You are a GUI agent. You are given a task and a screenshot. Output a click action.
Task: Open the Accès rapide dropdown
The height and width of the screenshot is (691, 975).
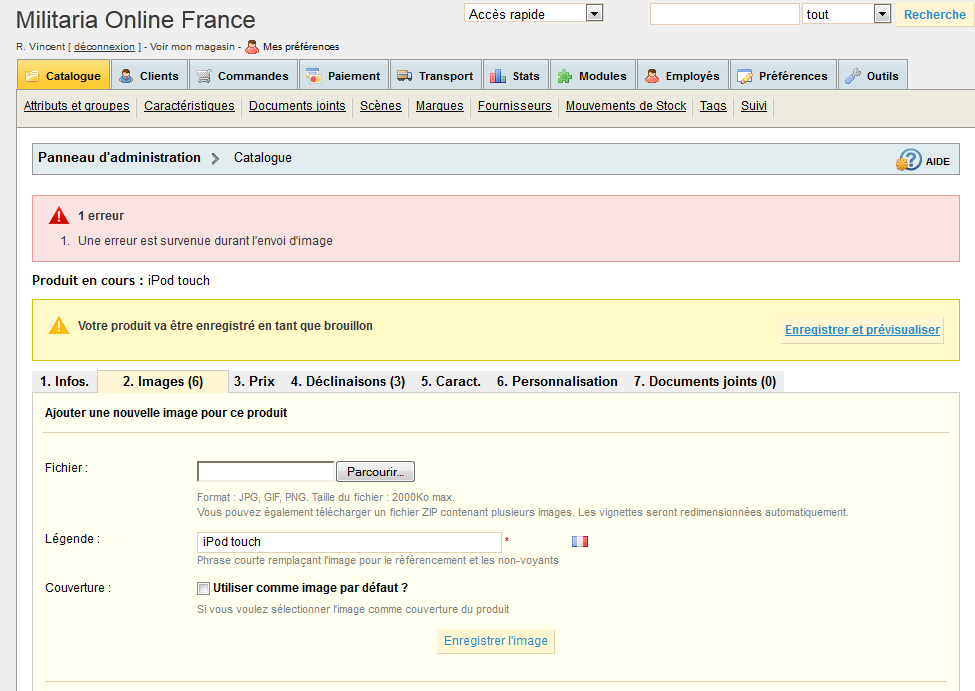click(x=534, y=14)
